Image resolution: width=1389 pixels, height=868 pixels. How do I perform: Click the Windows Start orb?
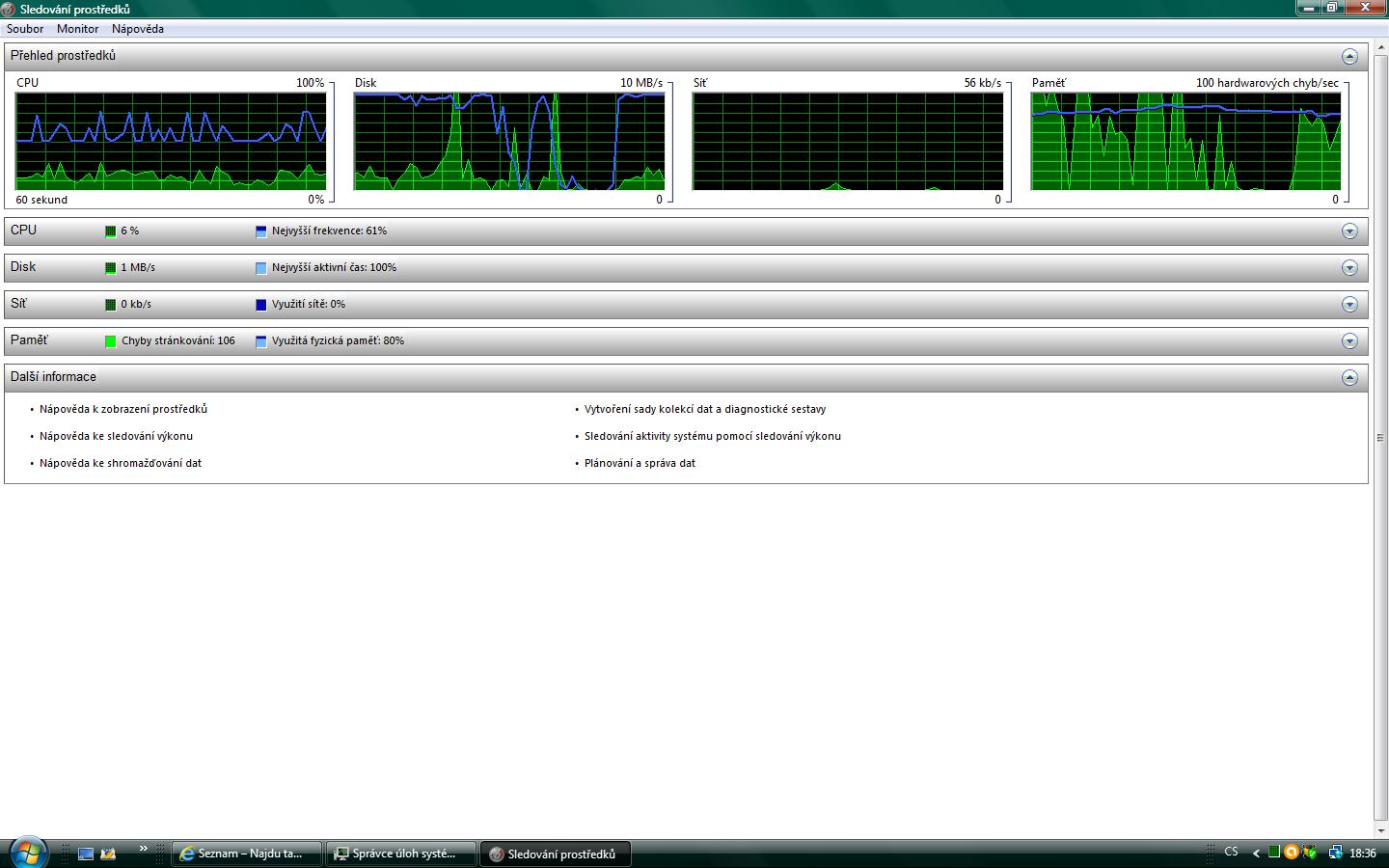click(x=27, y=853)
